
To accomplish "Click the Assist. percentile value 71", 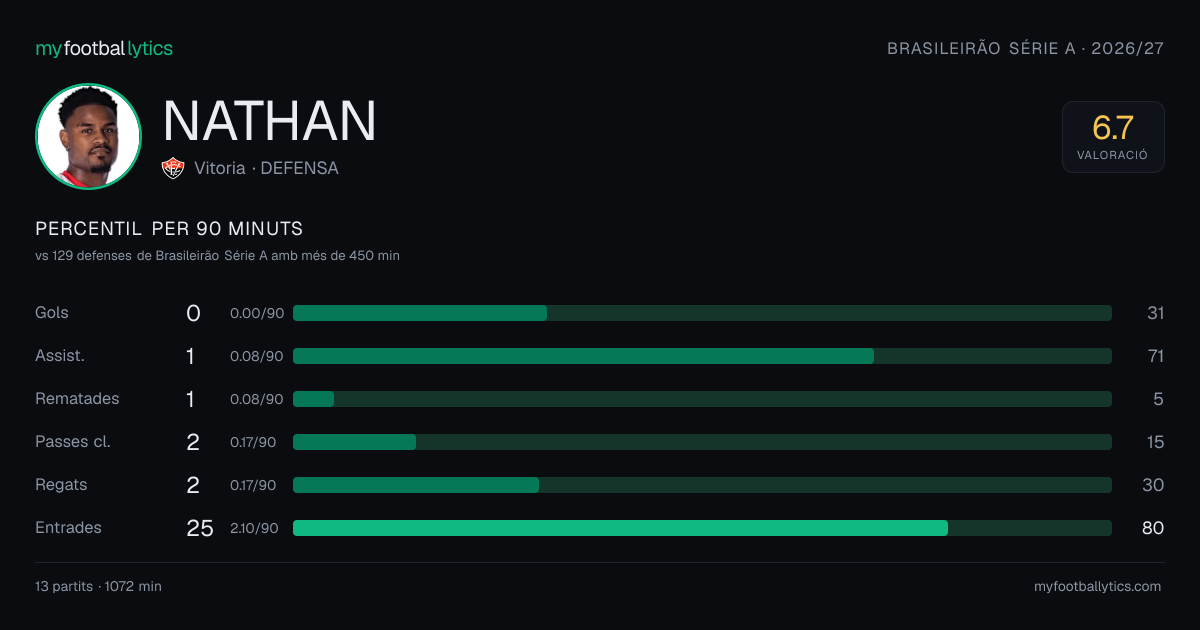I will [1155, 356].
